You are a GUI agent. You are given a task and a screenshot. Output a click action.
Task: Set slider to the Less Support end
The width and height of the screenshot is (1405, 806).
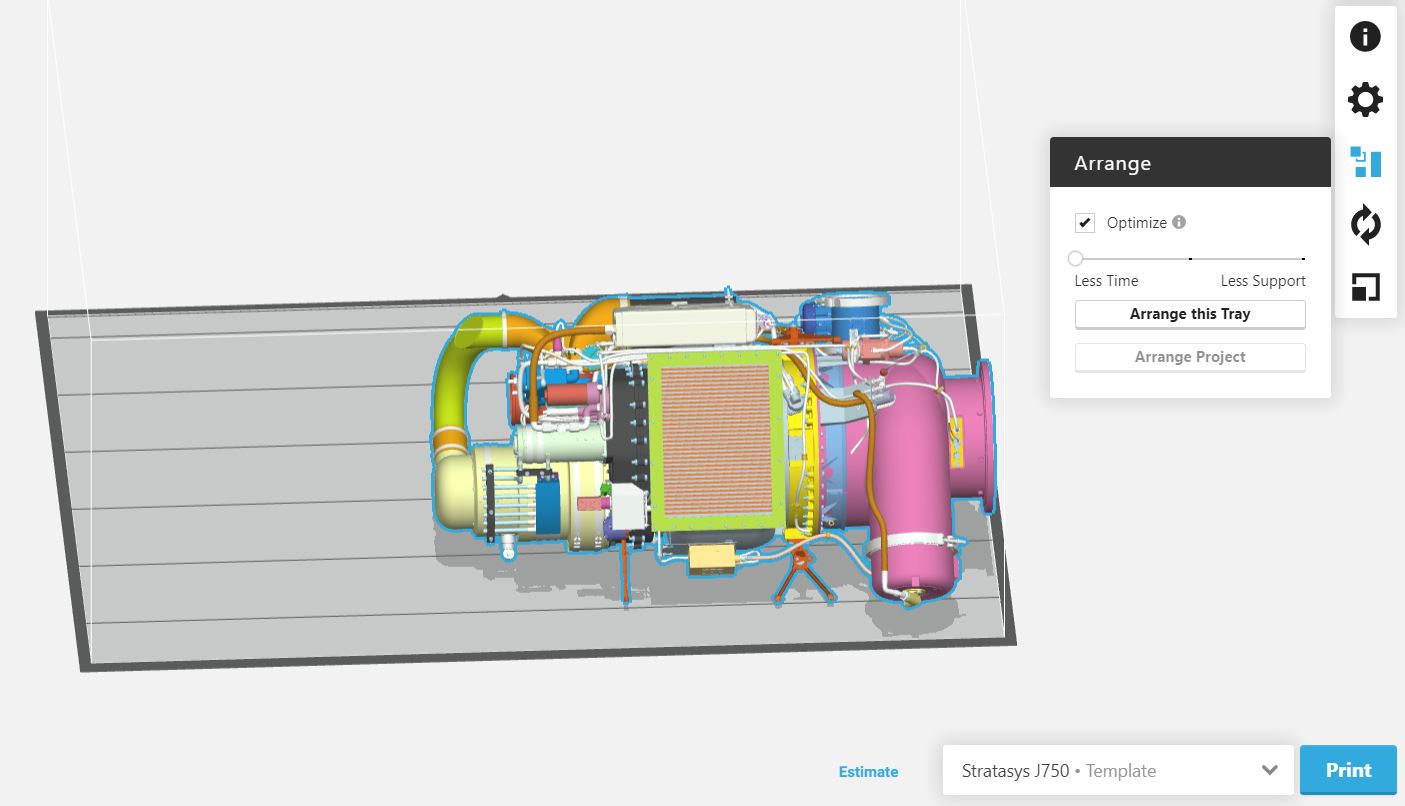pyautogui.click(x=1303, y=258)
